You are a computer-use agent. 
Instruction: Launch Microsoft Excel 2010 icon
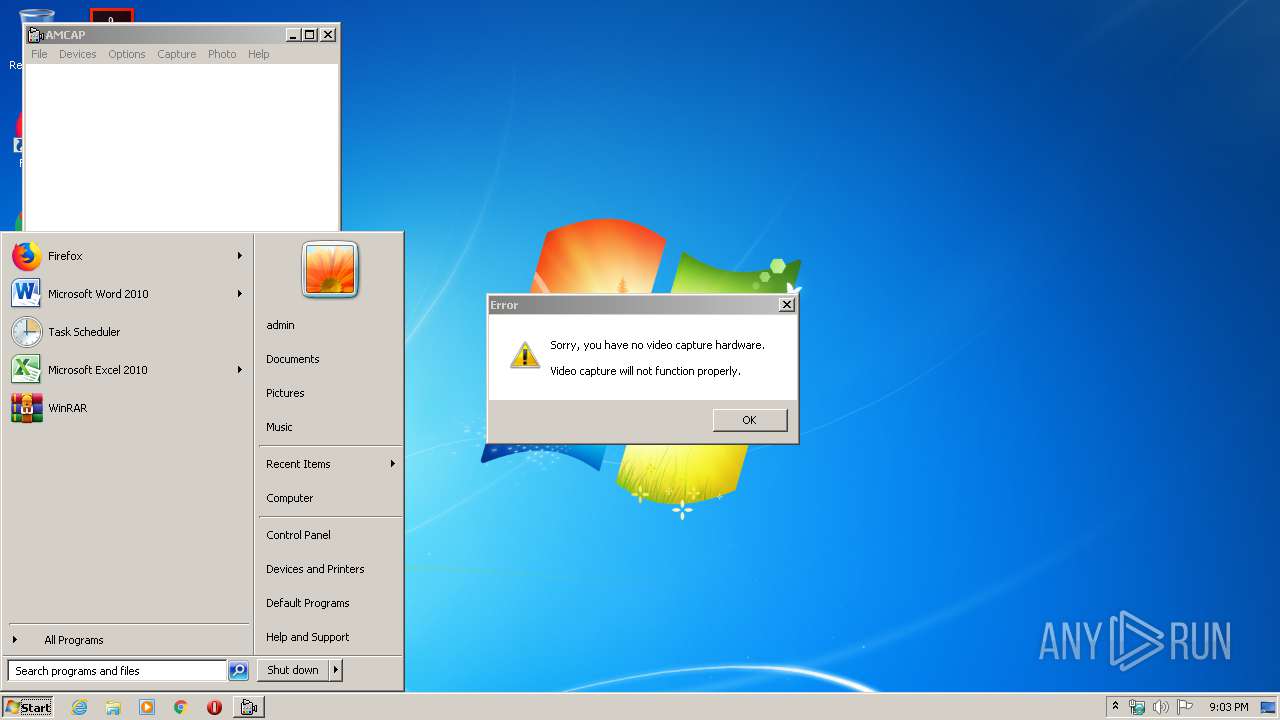26,370
